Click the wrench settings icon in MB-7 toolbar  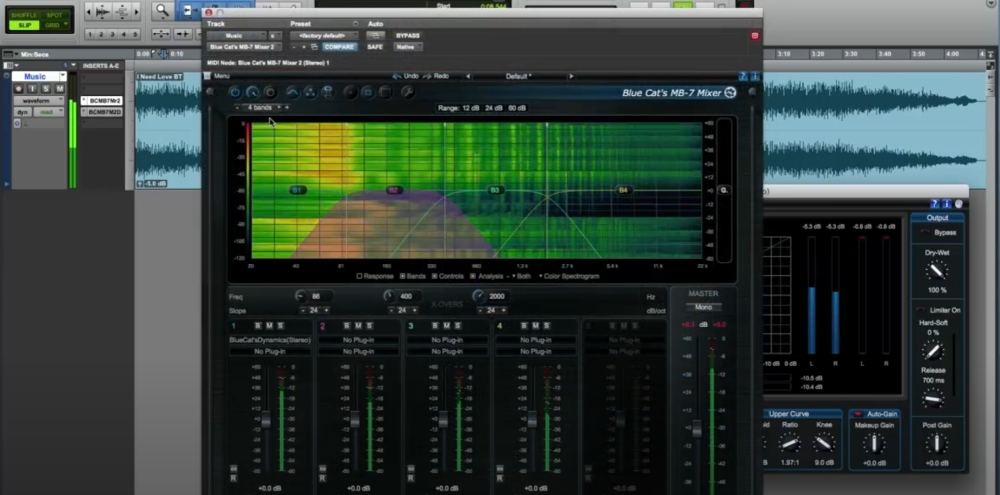click(408, 92)
